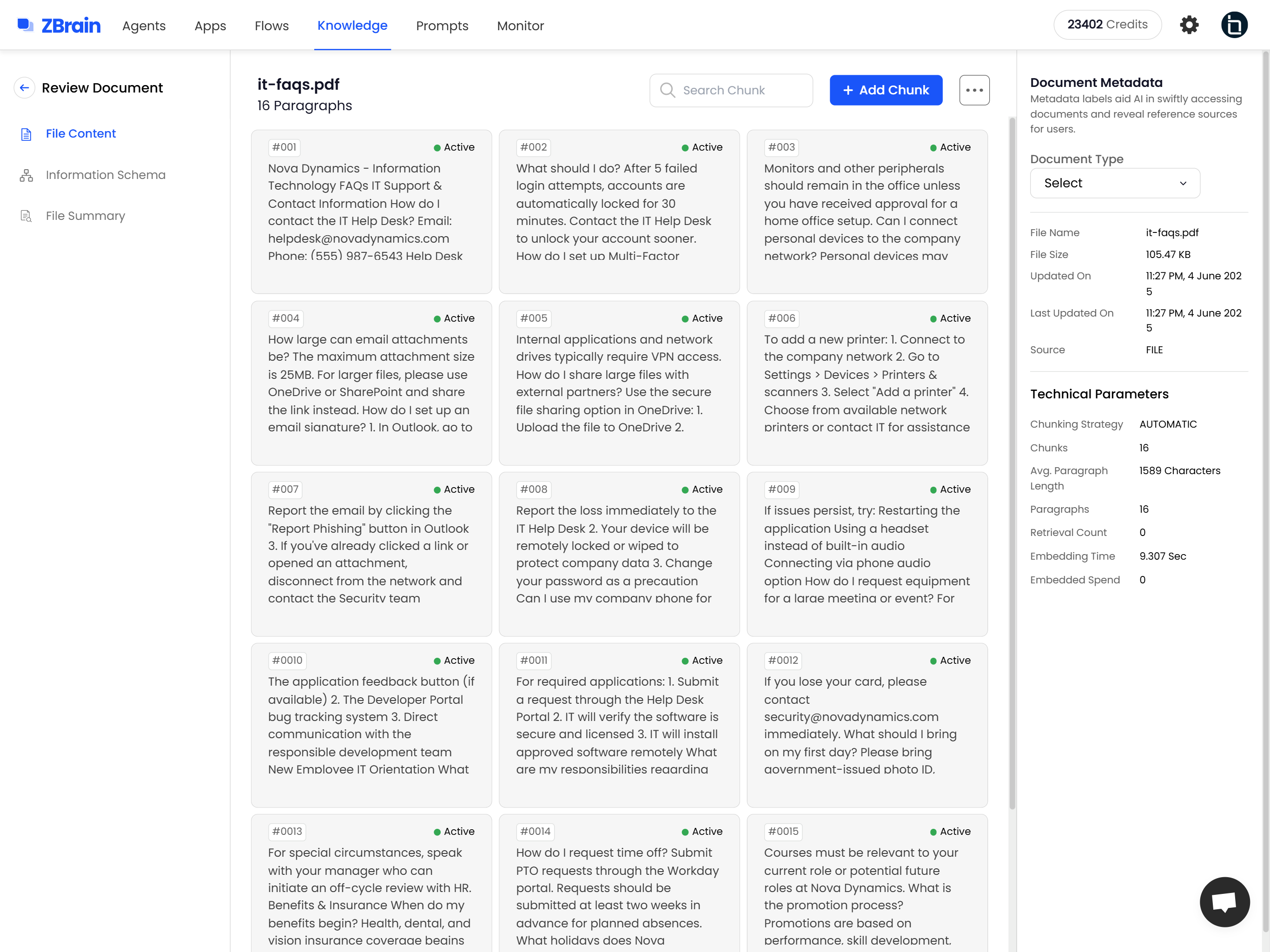Toggle Active status on chunk #008
1270x952 pixels.
[x=702, y=490]
